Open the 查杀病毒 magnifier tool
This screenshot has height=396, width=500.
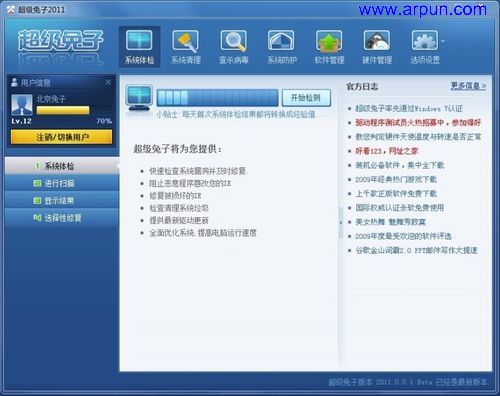pos(233,47)
